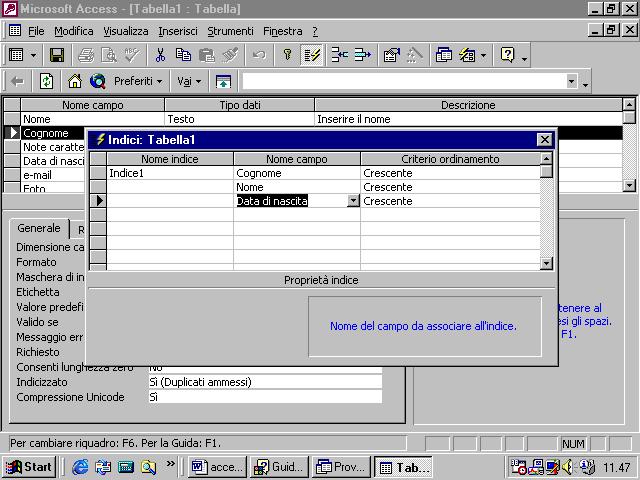Open the Inserisci menu

tap(178, 31)
